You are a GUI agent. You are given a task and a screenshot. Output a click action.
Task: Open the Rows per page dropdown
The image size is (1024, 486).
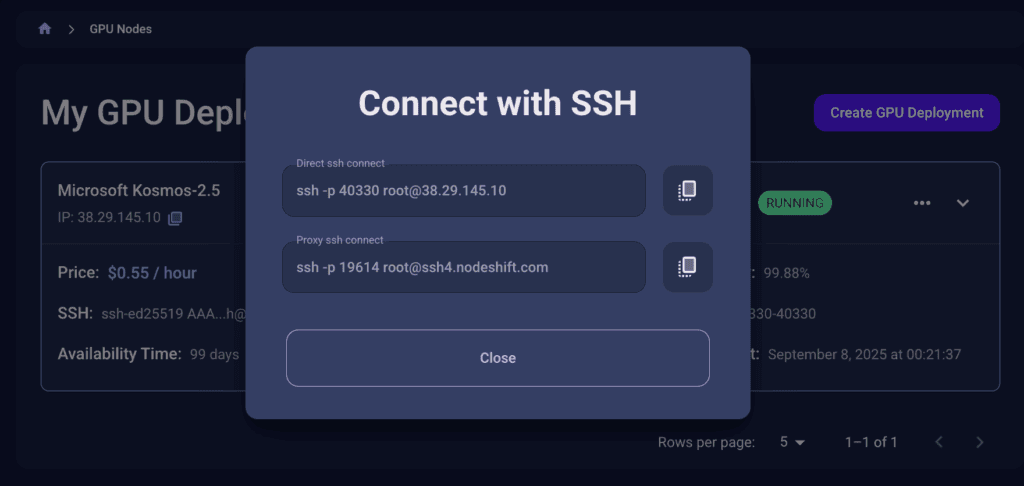pyautogui.click(x=792, y=442)
